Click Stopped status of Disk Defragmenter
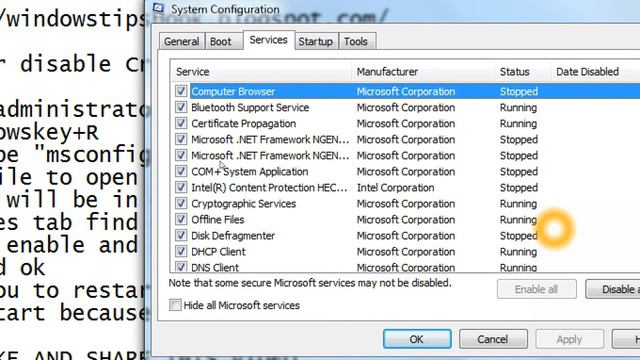 click(x=519, y=236)
